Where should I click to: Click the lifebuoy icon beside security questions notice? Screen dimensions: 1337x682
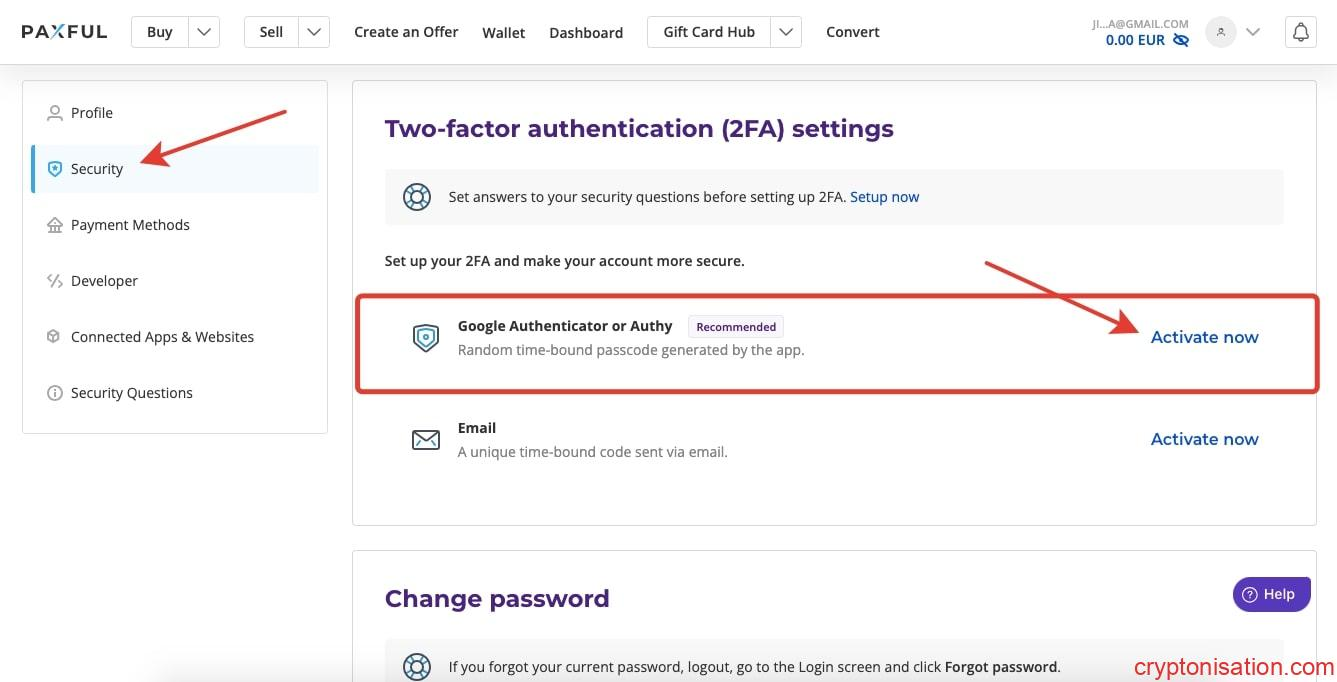coord(416,197)
